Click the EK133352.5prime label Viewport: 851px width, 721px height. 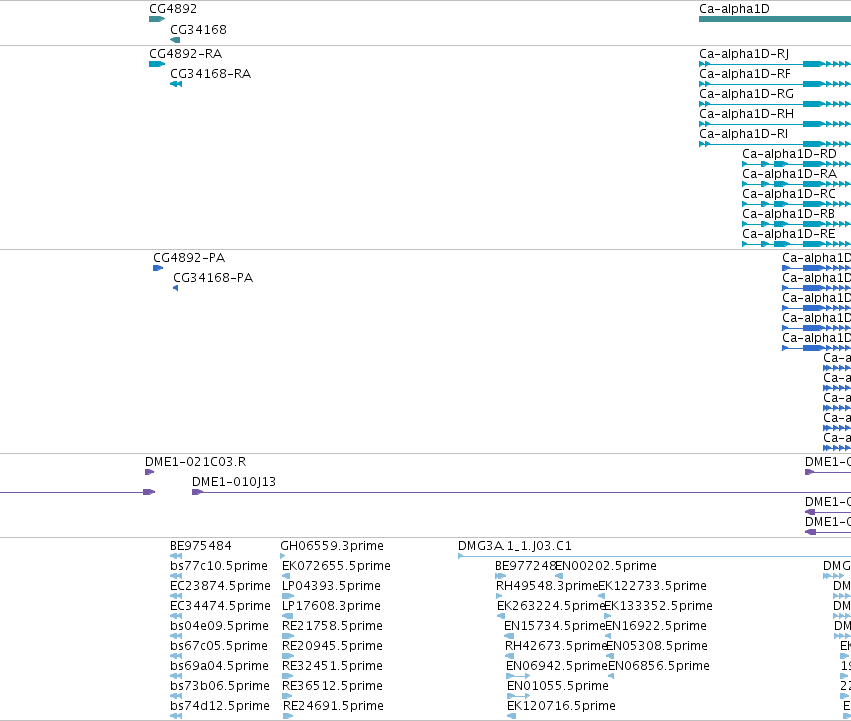point(658,606)
